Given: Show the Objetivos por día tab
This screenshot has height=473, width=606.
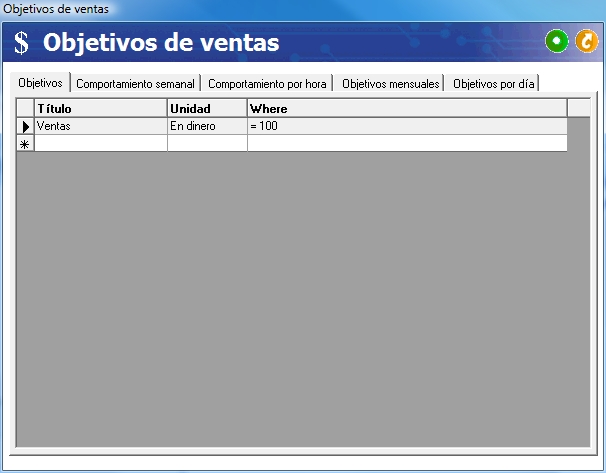Looking at the screenshot, I should (x=493, y=84).
